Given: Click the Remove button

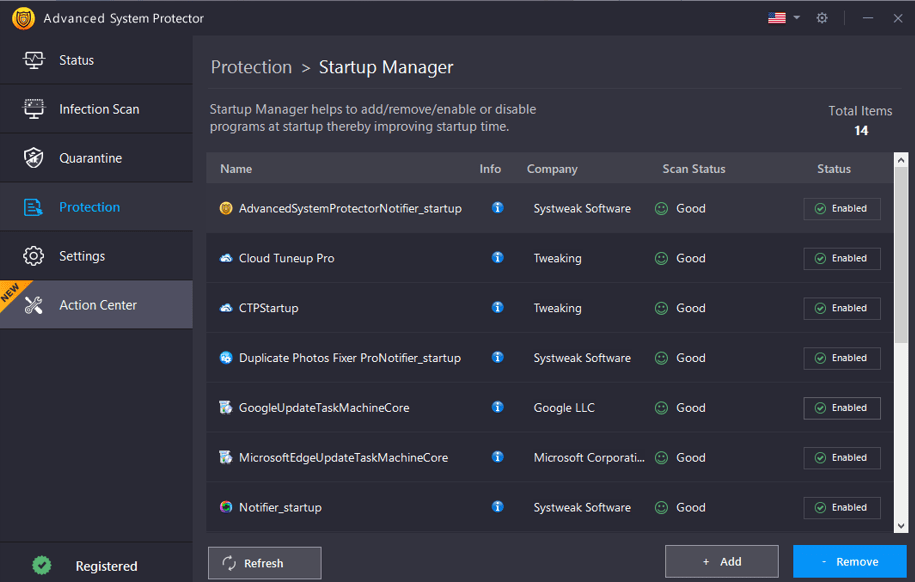Looking at the screenshot, I should tap(849, 562).
